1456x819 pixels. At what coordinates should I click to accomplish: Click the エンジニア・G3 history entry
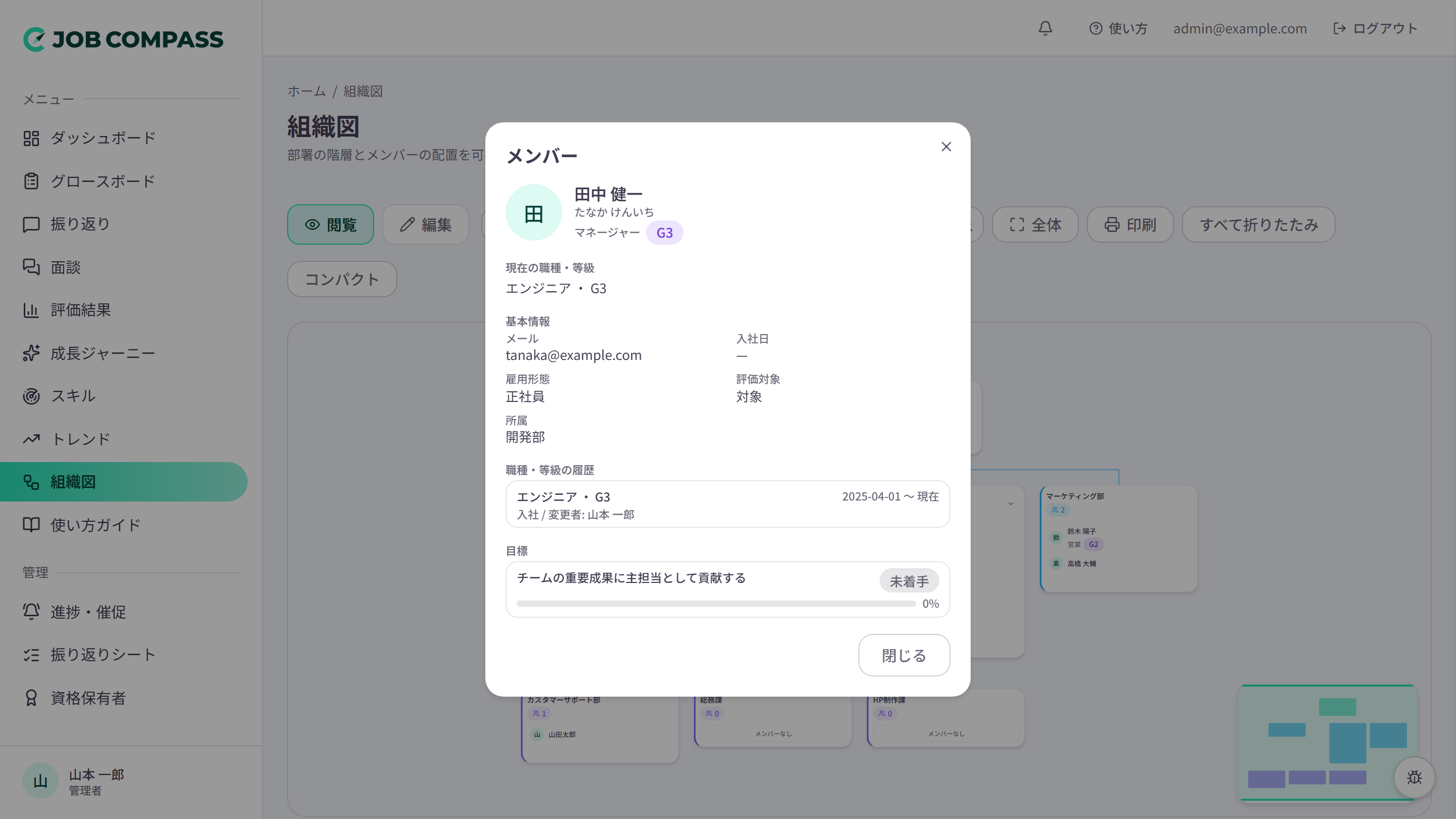(x=727, y=504)
